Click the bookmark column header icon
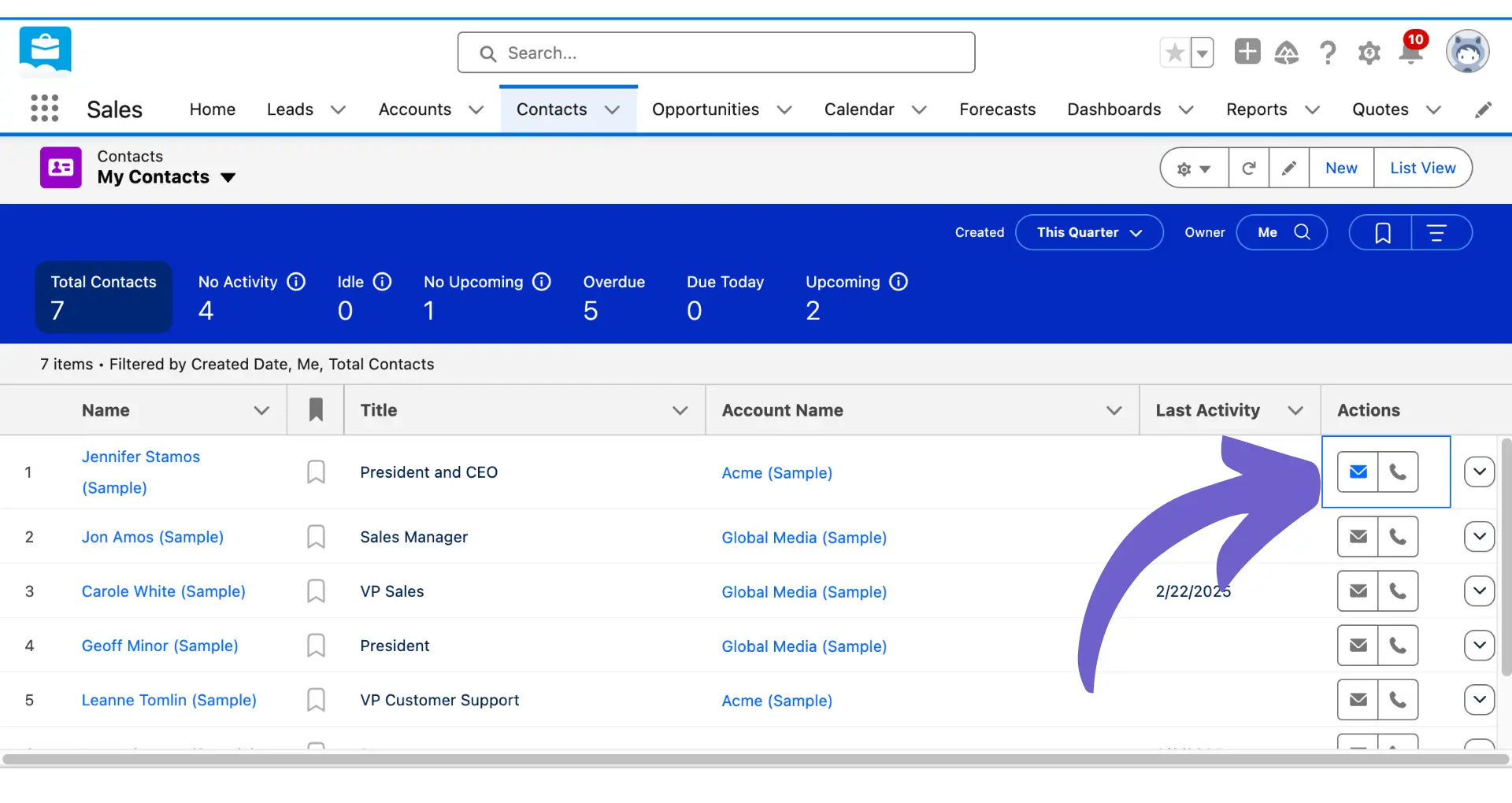The height and width of the screenshot is (803, 1512). [x=316, y=409]
